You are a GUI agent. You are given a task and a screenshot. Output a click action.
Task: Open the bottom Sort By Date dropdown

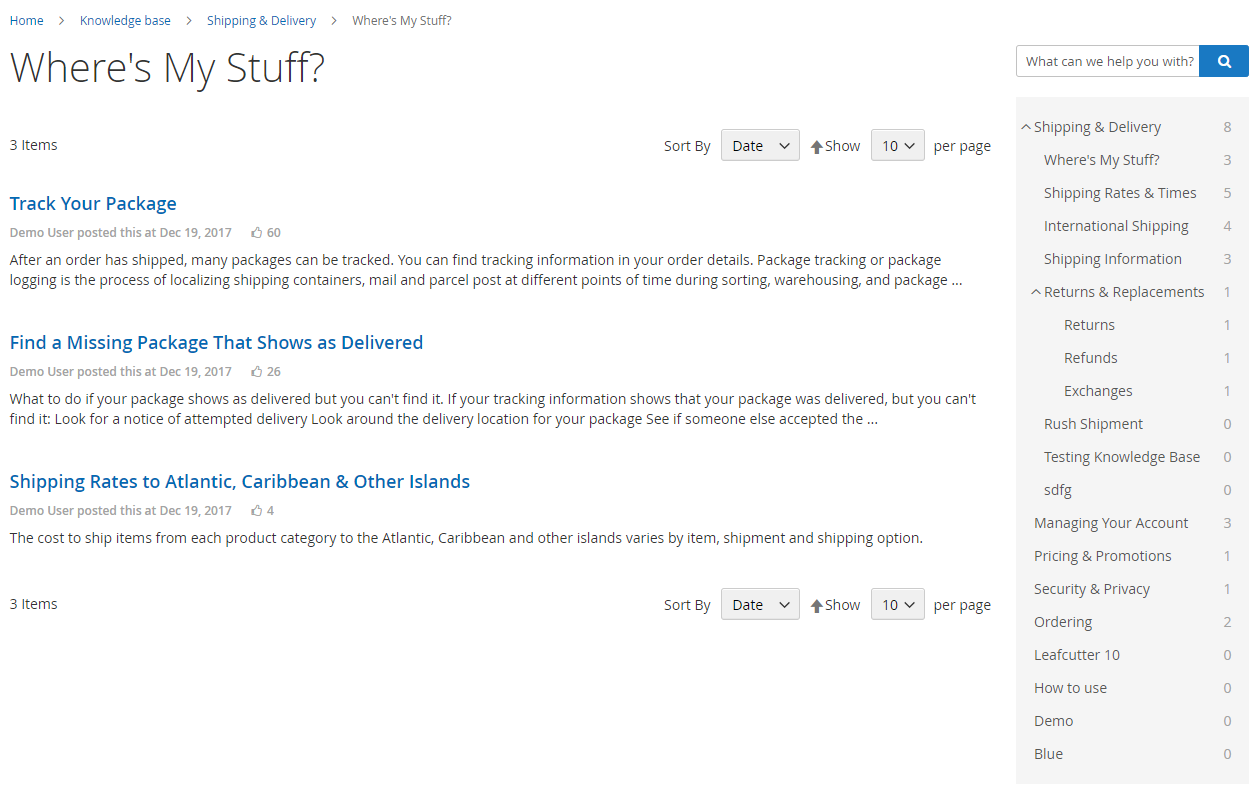[760, 605]
